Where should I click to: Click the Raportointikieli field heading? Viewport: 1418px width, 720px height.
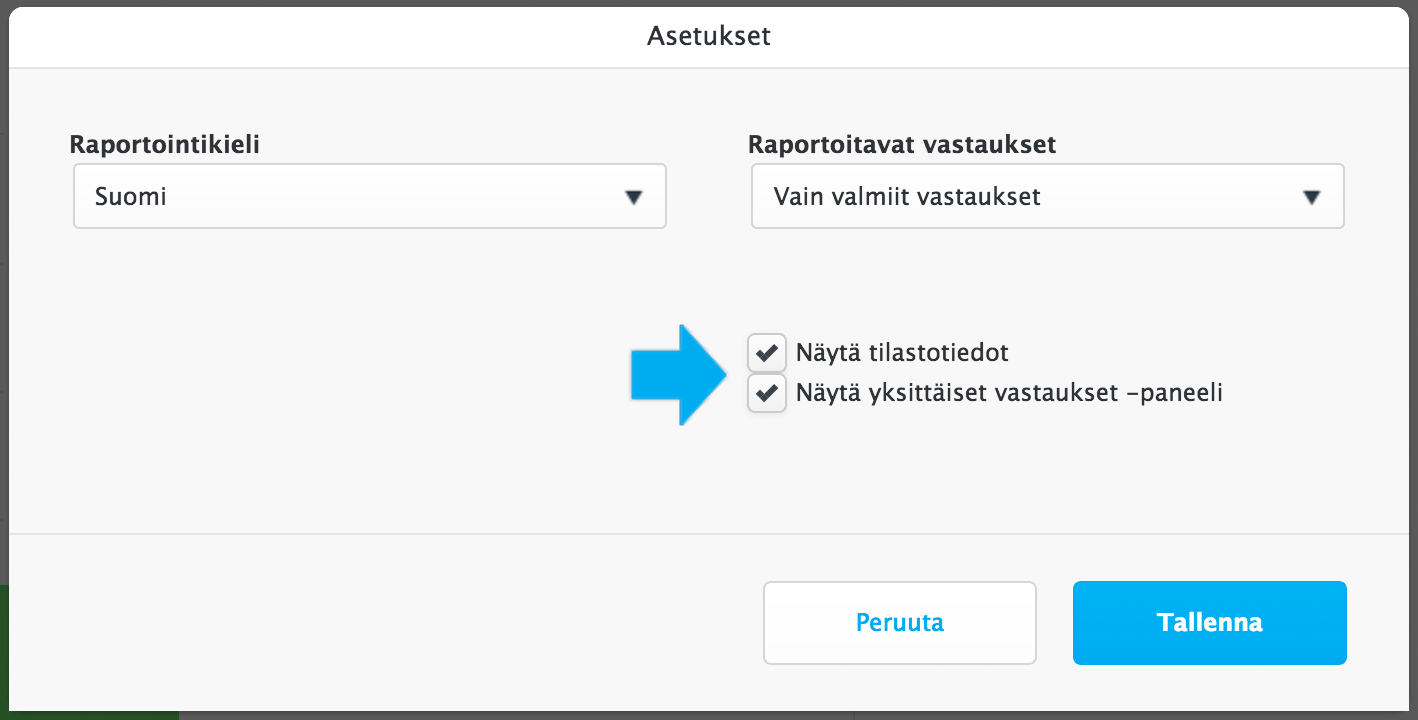pos(162,144)
